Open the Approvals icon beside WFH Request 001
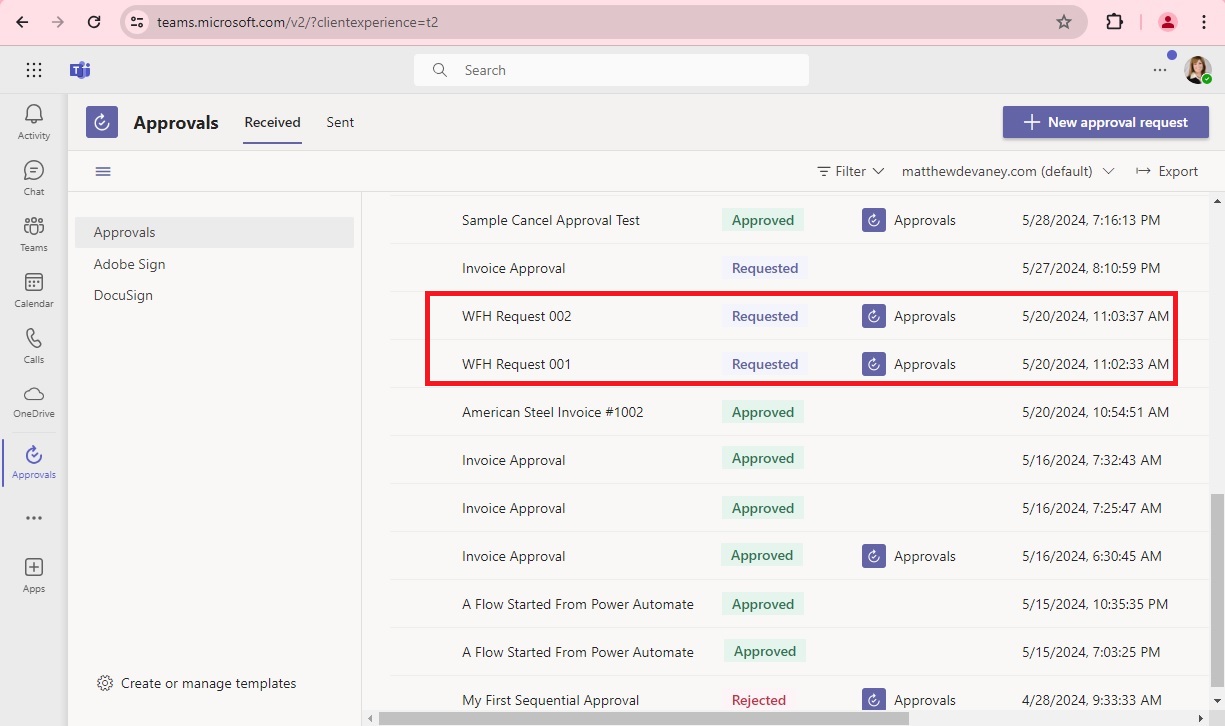Viewport: 1225px width, 726px height. [x=873, y=364]
